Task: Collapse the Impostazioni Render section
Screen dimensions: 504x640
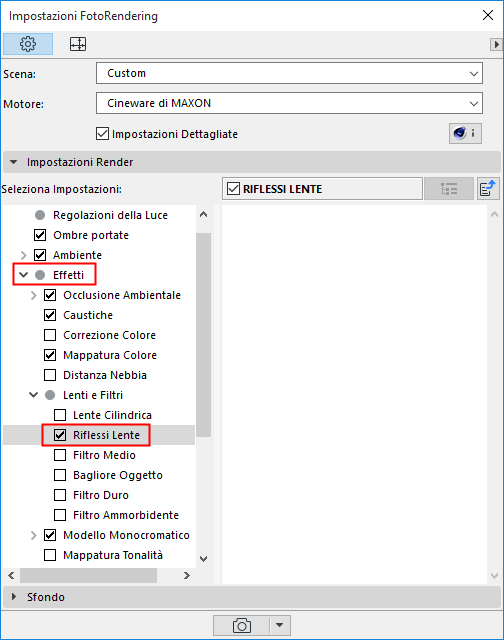Action: pos(14,162)
